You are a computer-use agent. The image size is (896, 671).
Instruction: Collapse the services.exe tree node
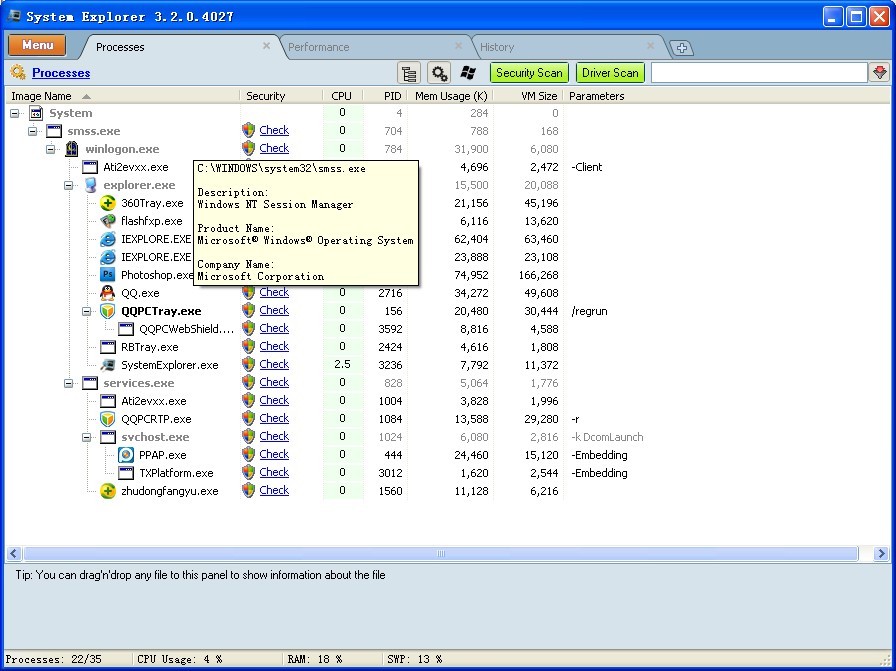[69, 383]
